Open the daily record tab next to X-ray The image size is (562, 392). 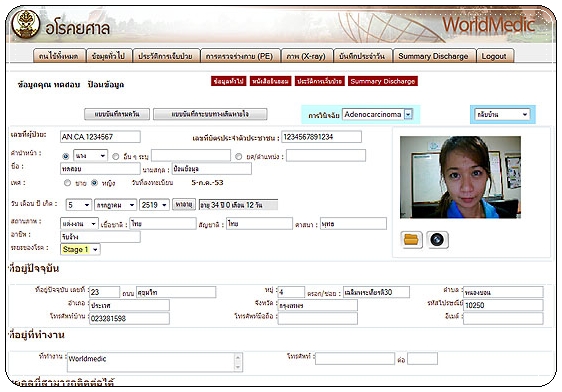[x=362, y=56]
